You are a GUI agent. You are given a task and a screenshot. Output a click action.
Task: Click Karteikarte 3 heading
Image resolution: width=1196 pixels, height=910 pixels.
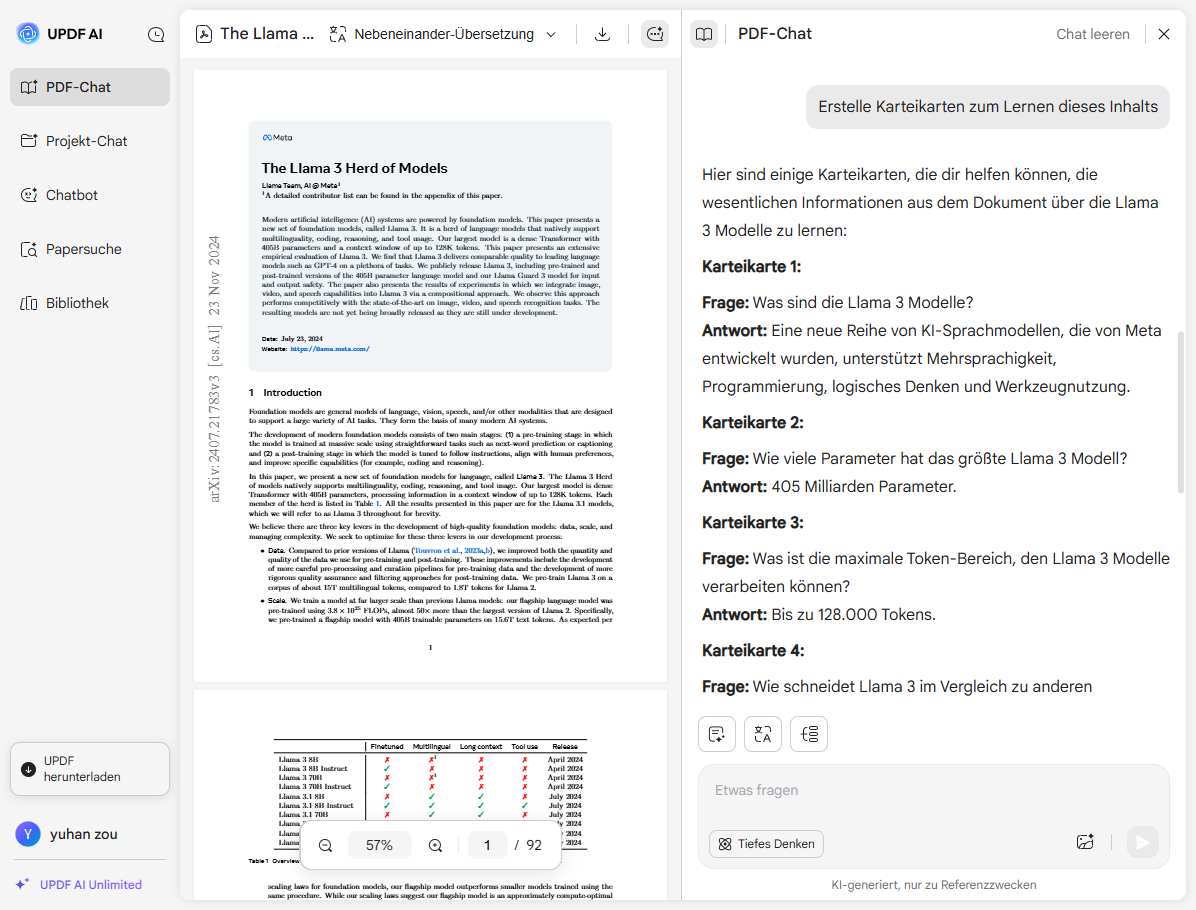tap(752, 523)
